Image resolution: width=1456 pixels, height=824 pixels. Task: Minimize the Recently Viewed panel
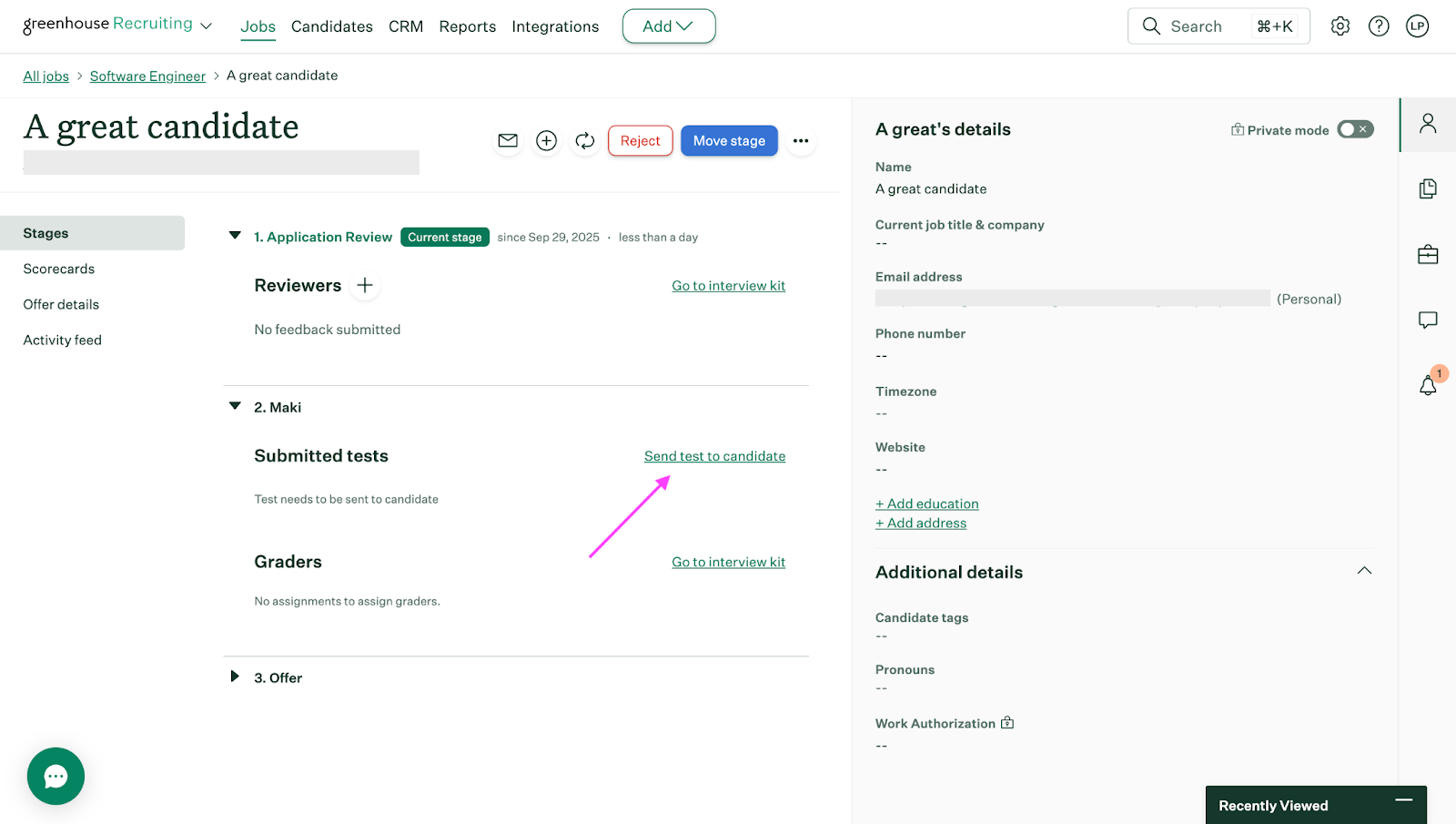(x=1403, y=800)
